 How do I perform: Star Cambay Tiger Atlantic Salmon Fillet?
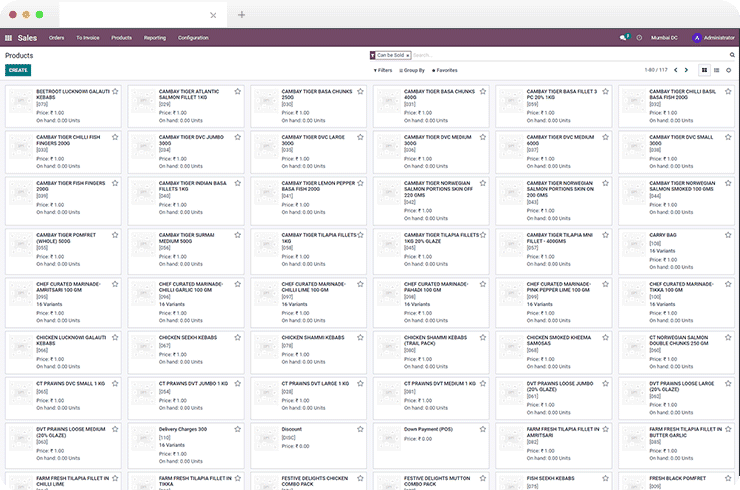pyautogui.click(x=237, y=91)
